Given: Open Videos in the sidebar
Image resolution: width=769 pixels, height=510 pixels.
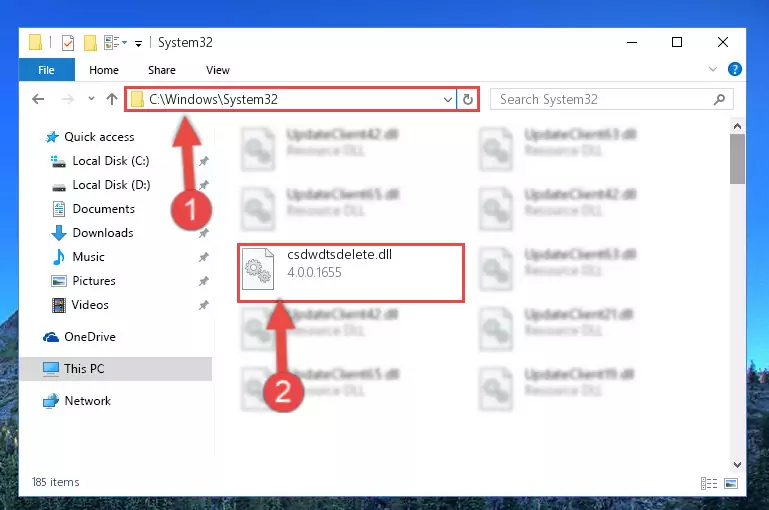Looking at the screenshot, I should (x=90, y=305).
